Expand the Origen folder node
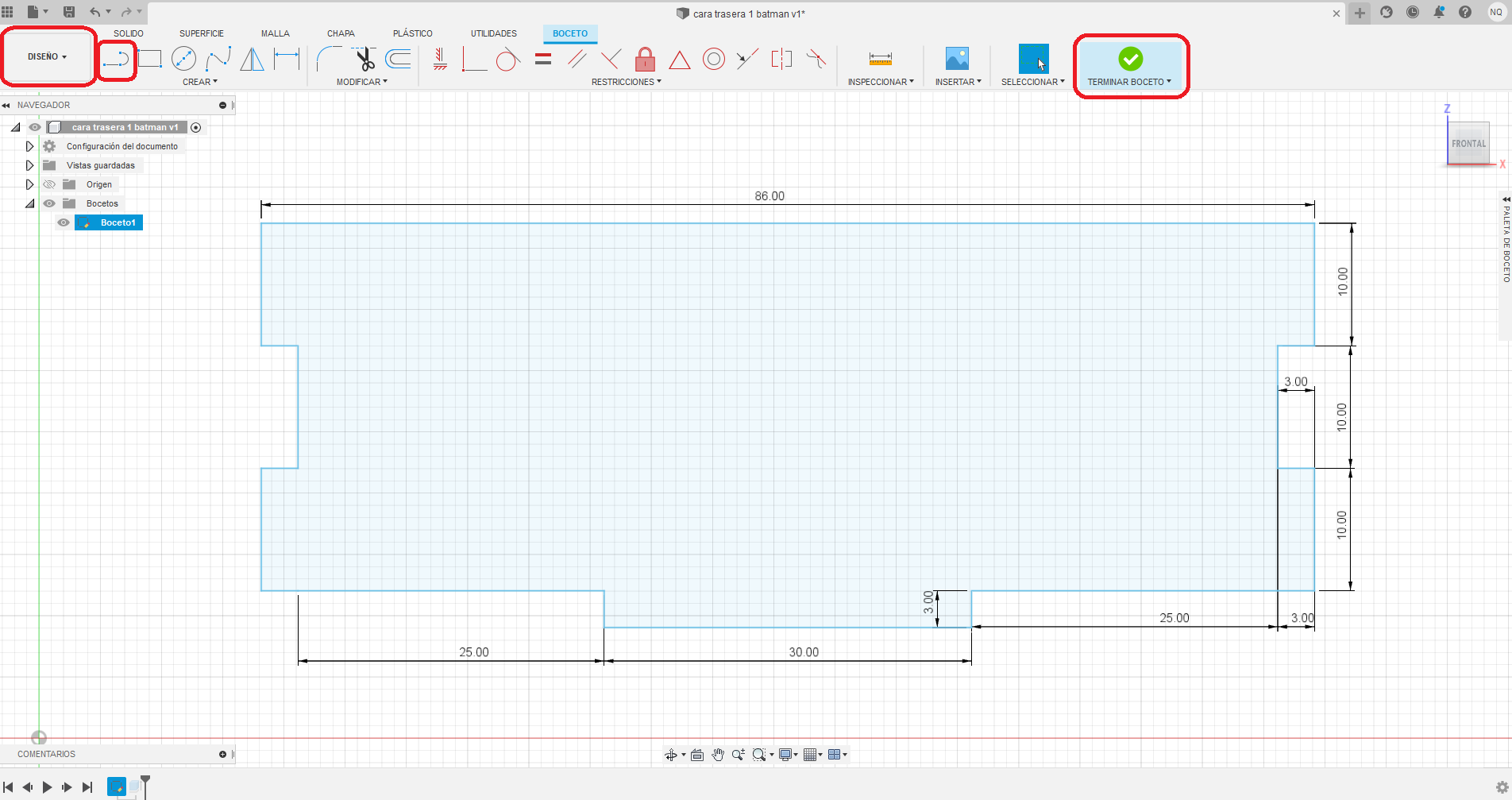This screenshot has height=800, width=1512. 29,184
